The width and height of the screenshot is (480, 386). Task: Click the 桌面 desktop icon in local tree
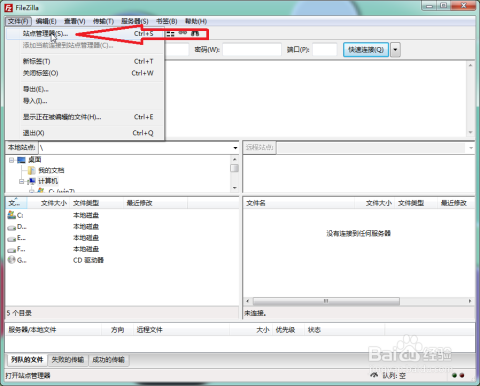point(21,160)
